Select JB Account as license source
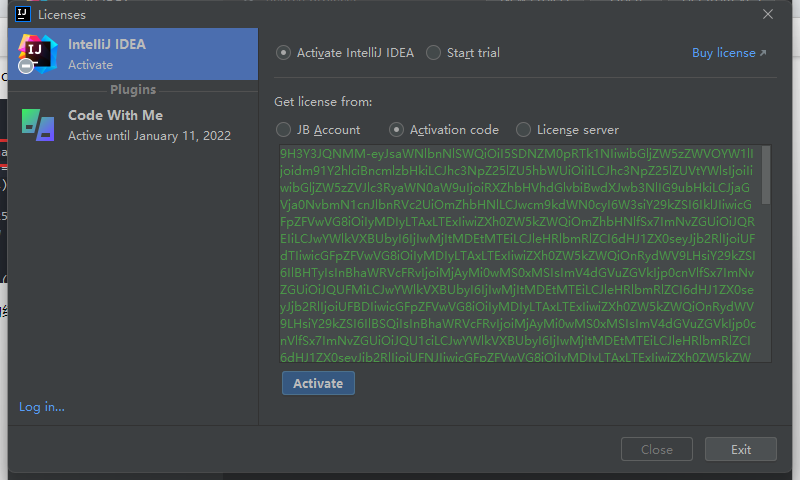The width and height of the screenshot is (800, 480). (284, 130)
